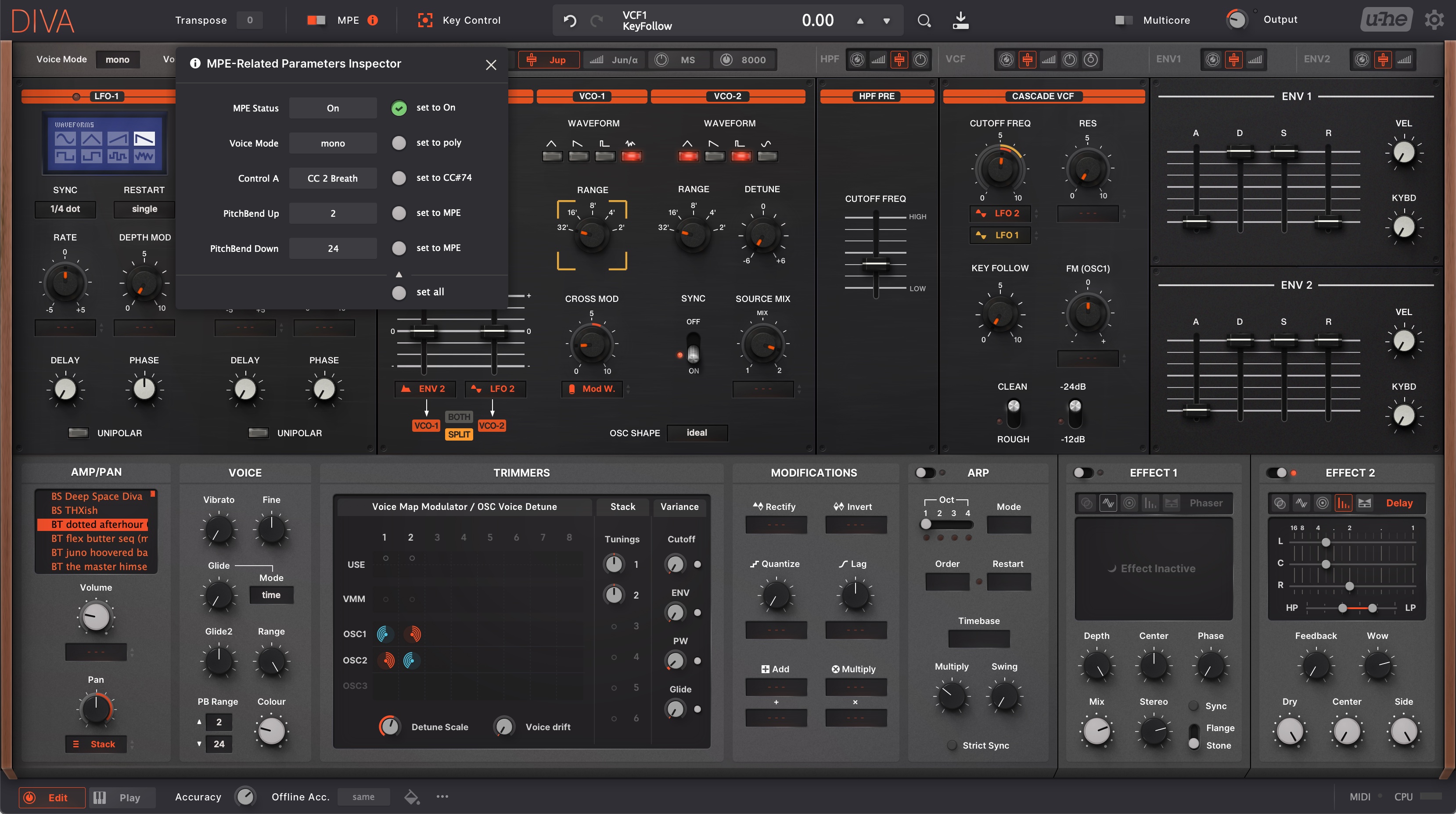Select the Phaser effect type icon in Effect 1
Image resolution: width=1456 pixels, height=814 pixels.
coord(1108,503)
